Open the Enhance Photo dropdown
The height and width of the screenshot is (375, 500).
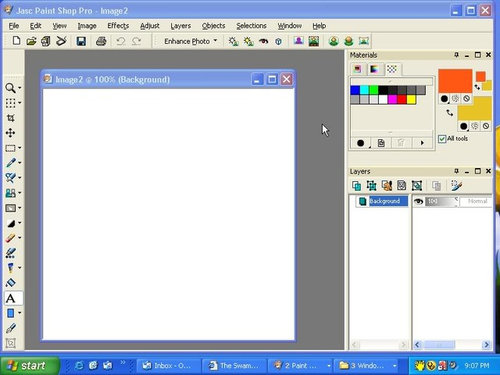pos(190,41)
